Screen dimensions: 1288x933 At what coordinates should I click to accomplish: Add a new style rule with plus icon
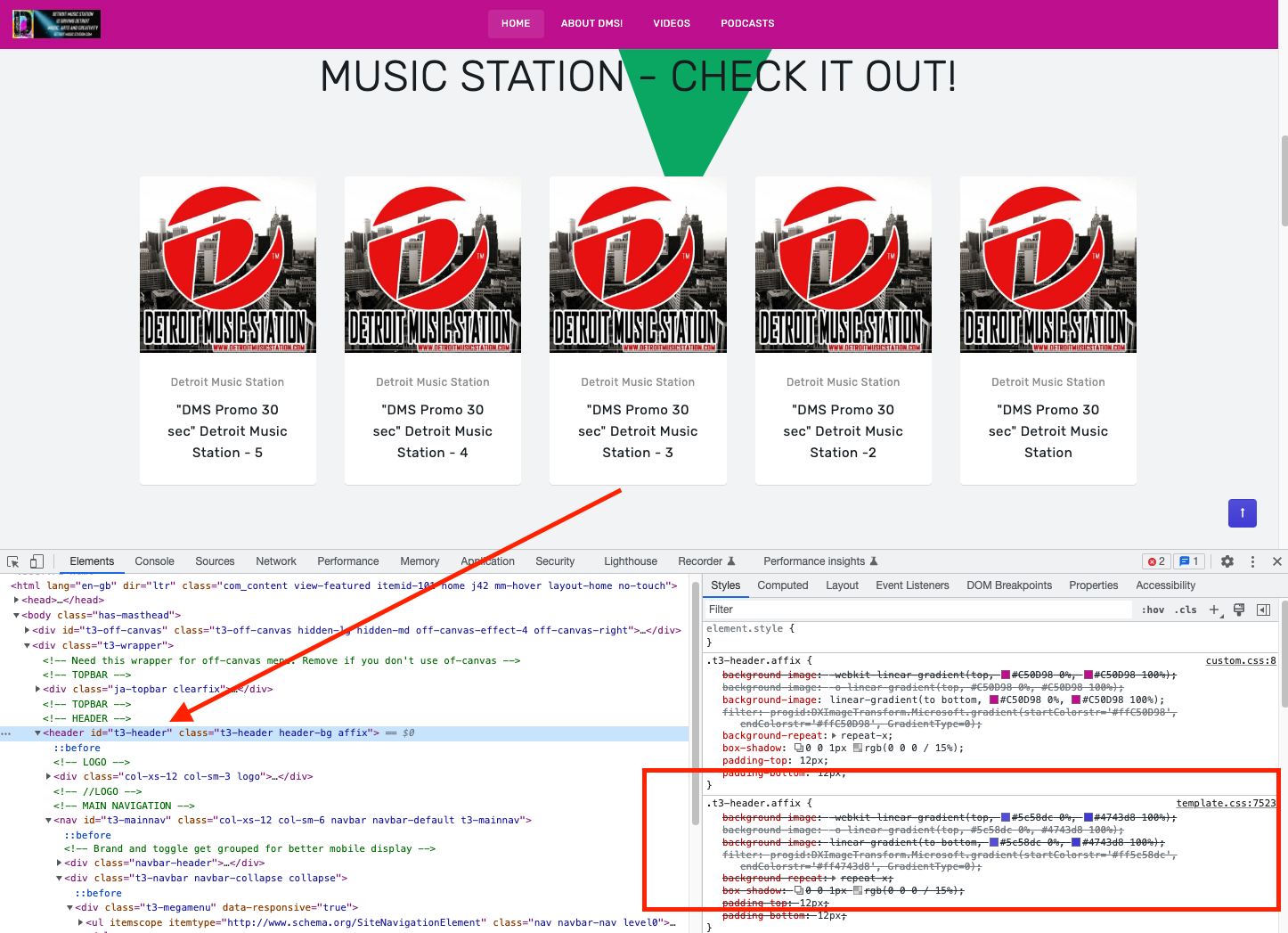click(x=1214, y=610)
